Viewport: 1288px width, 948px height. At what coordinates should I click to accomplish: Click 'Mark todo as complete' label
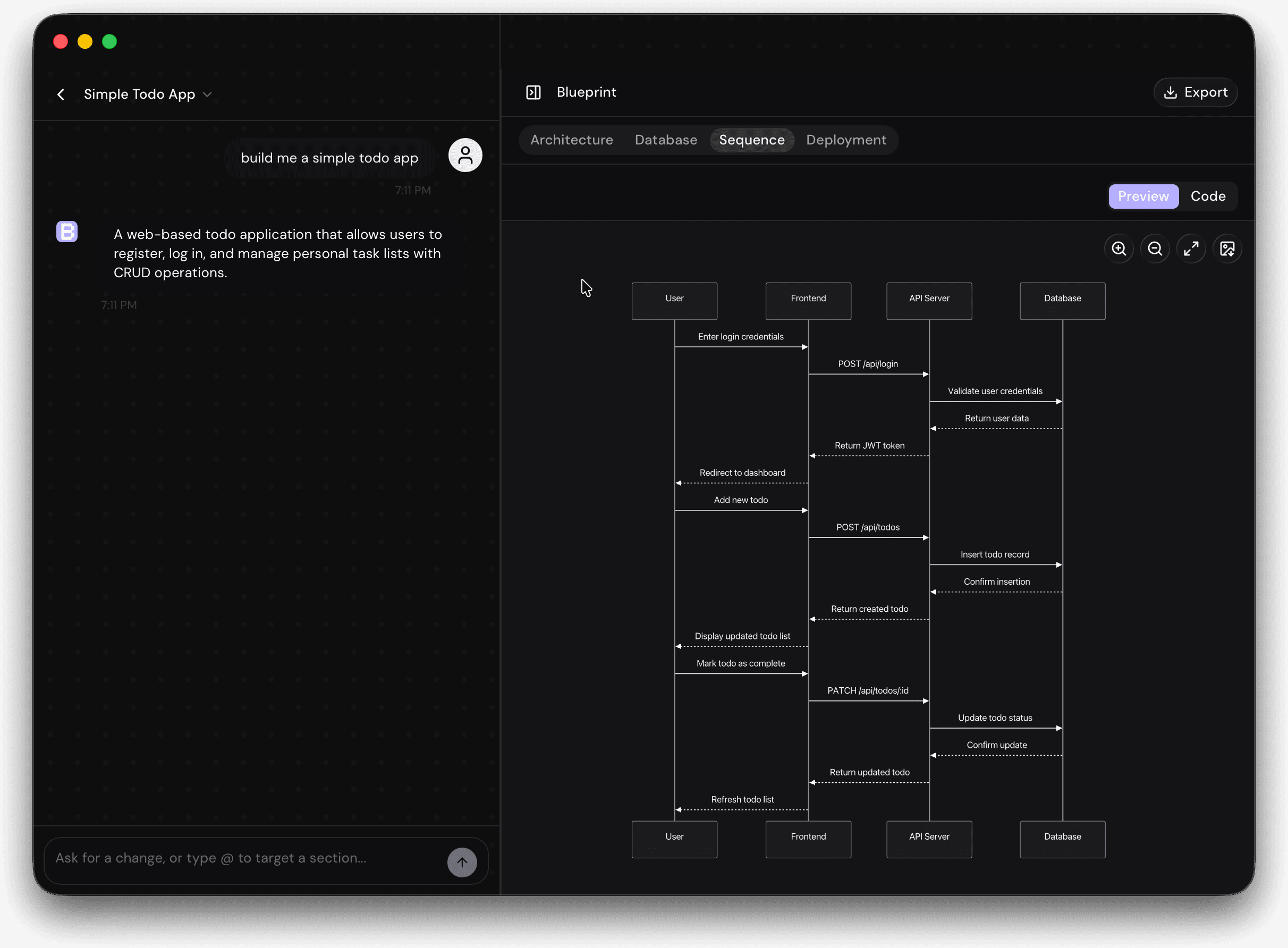coord(740,664)
